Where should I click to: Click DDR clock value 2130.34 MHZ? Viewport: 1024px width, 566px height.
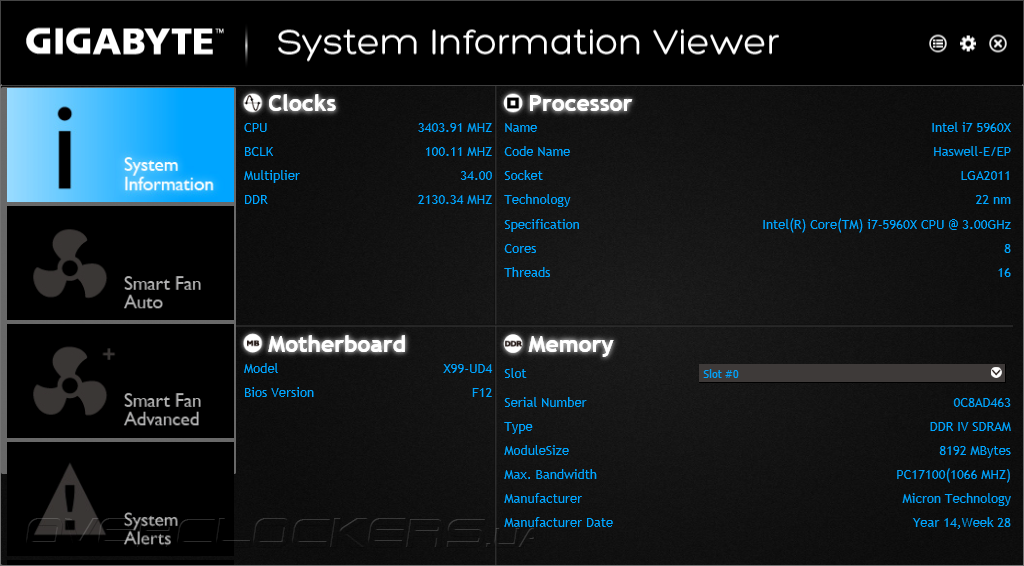click(455, 200)
